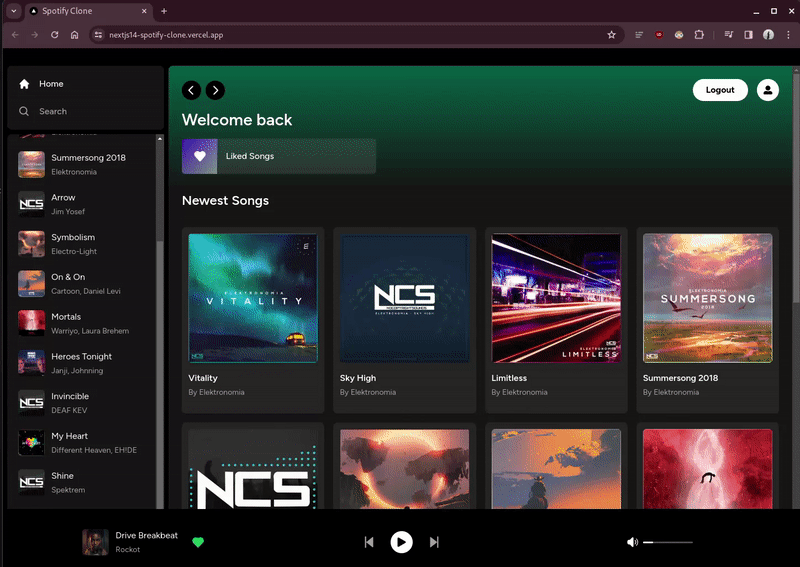
Task: Play Mortals in sidebar list
Action: pos(84,324)
